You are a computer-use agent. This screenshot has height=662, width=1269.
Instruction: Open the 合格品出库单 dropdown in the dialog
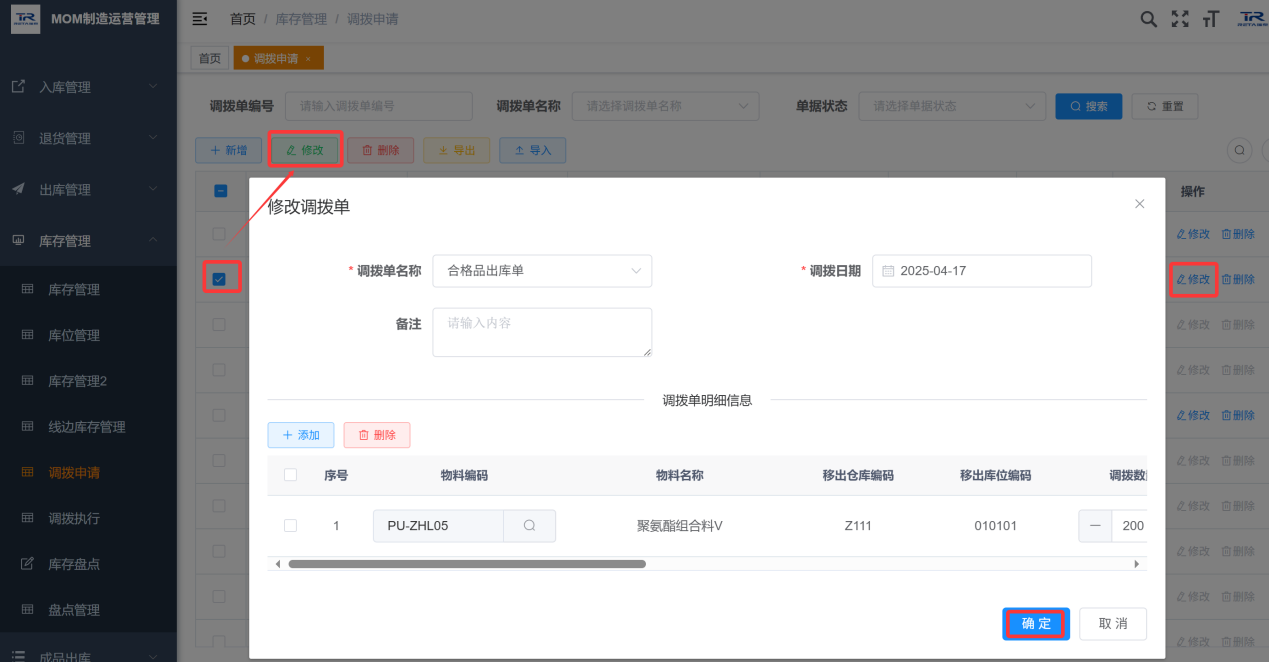542,271
